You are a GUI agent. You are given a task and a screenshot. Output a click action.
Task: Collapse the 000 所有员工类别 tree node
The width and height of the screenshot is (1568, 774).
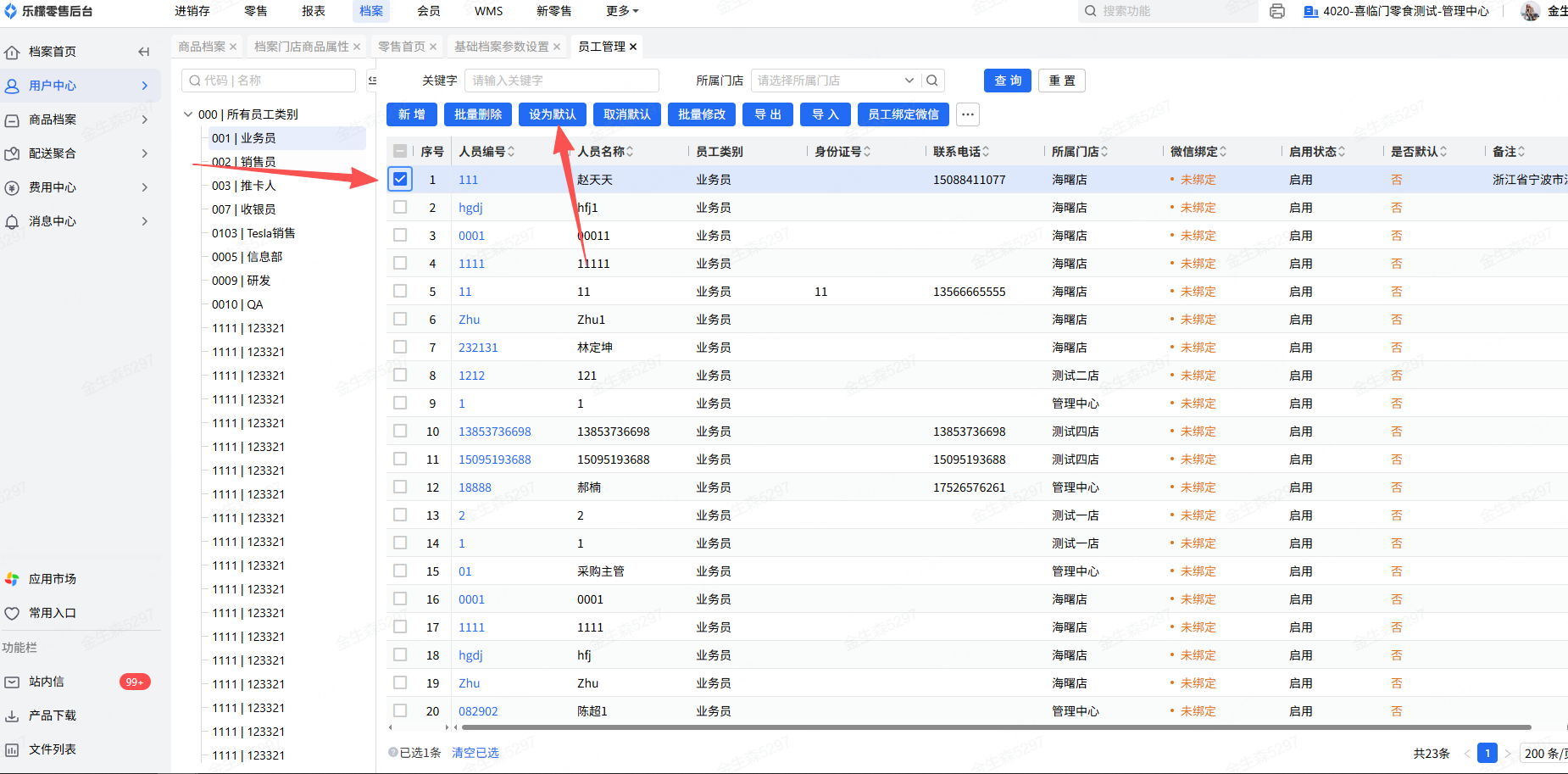(x=188, y=114)
